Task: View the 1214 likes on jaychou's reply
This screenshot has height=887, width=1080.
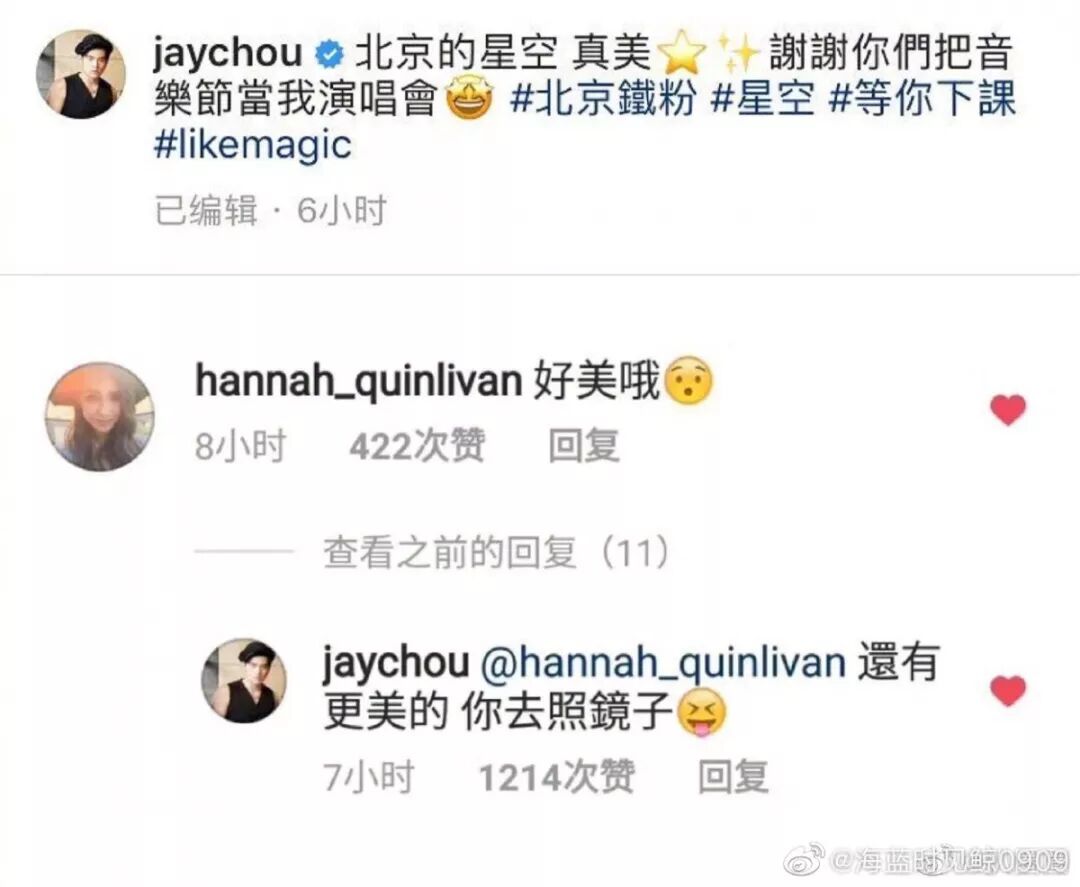Action: [x=557, y=777]
